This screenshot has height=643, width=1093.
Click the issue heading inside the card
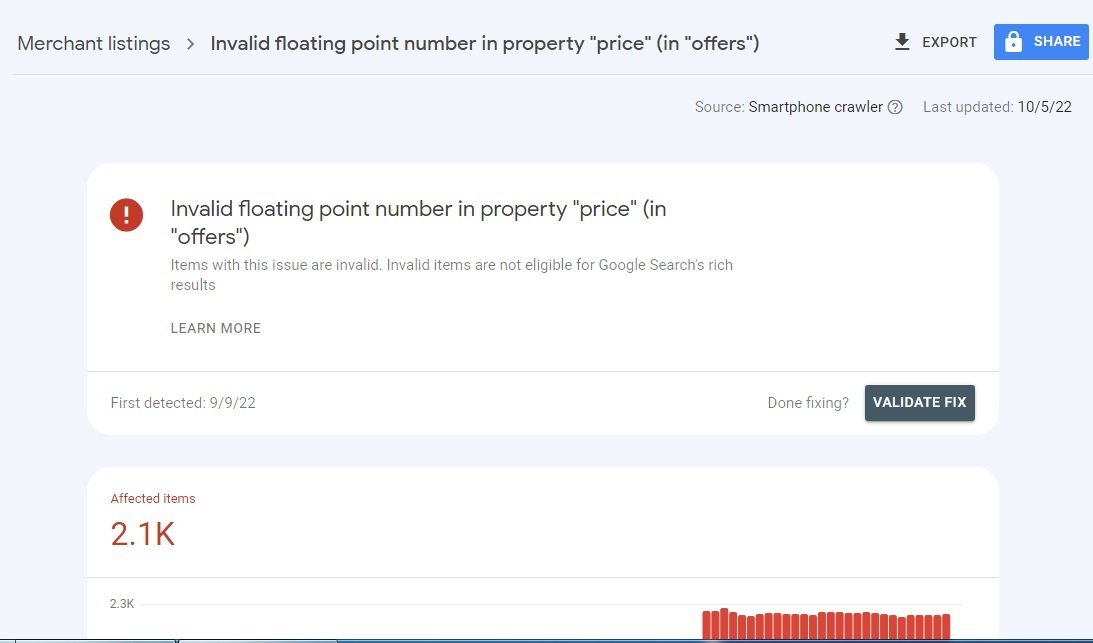(x=418, y=222)
